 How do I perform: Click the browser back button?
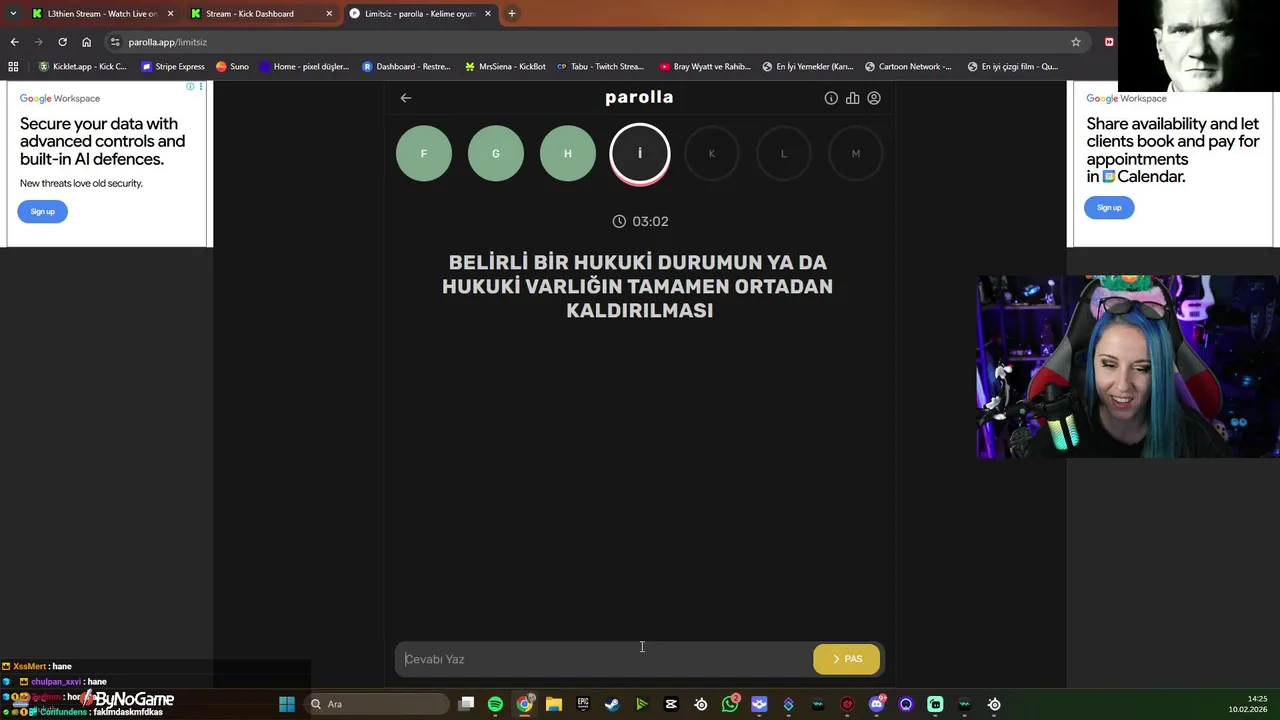pos(14,42)
